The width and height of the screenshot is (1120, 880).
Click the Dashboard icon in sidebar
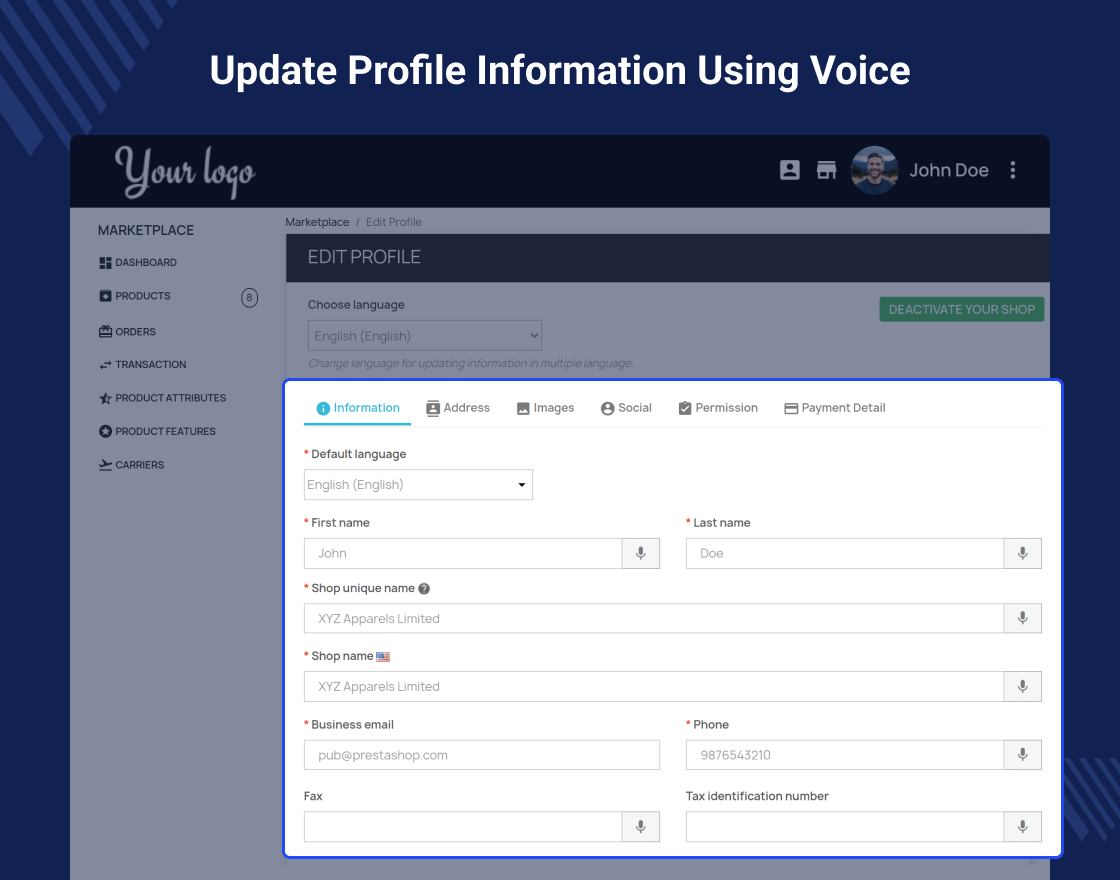(105, 263)
